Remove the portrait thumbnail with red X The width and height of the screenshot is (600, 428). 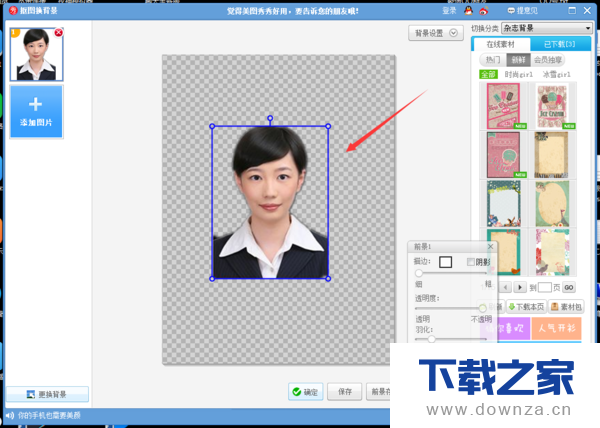(x=58, y=33)
